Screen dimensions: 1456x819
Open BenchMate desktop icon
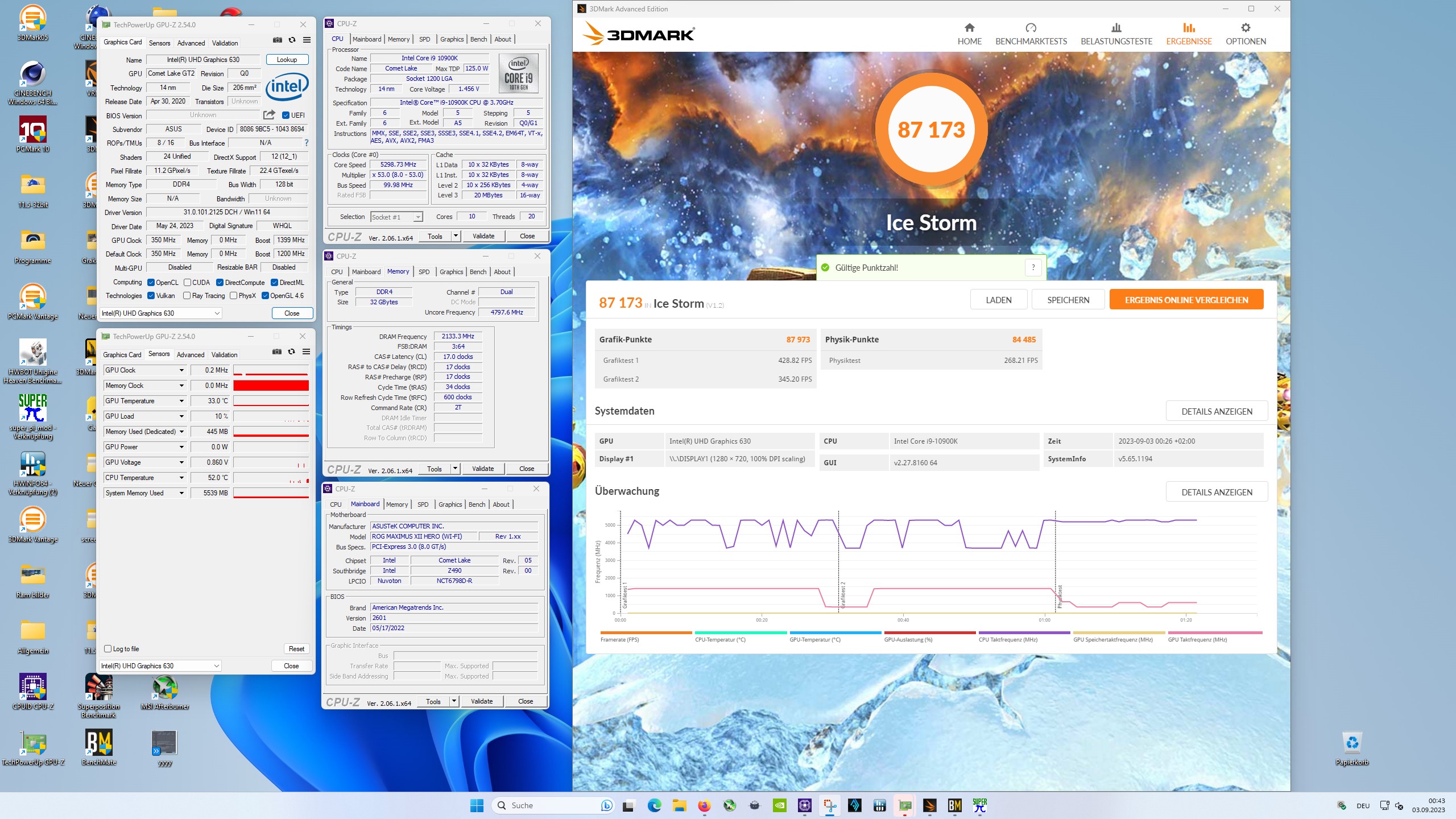coord(98,748)
